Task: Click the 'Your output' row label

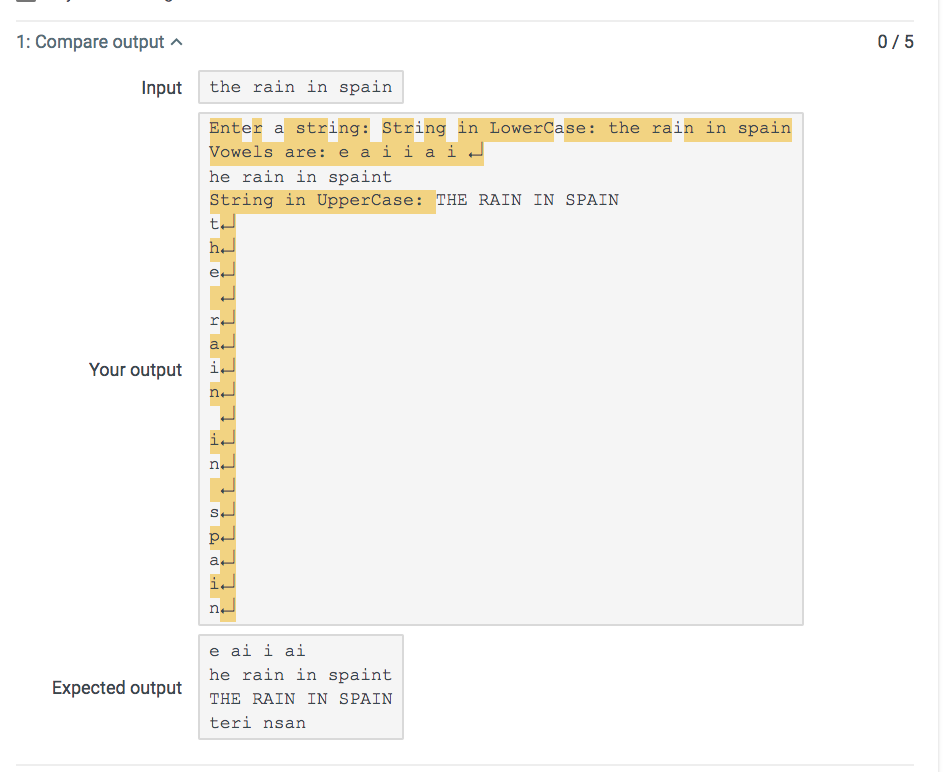Action: point(136,370)
